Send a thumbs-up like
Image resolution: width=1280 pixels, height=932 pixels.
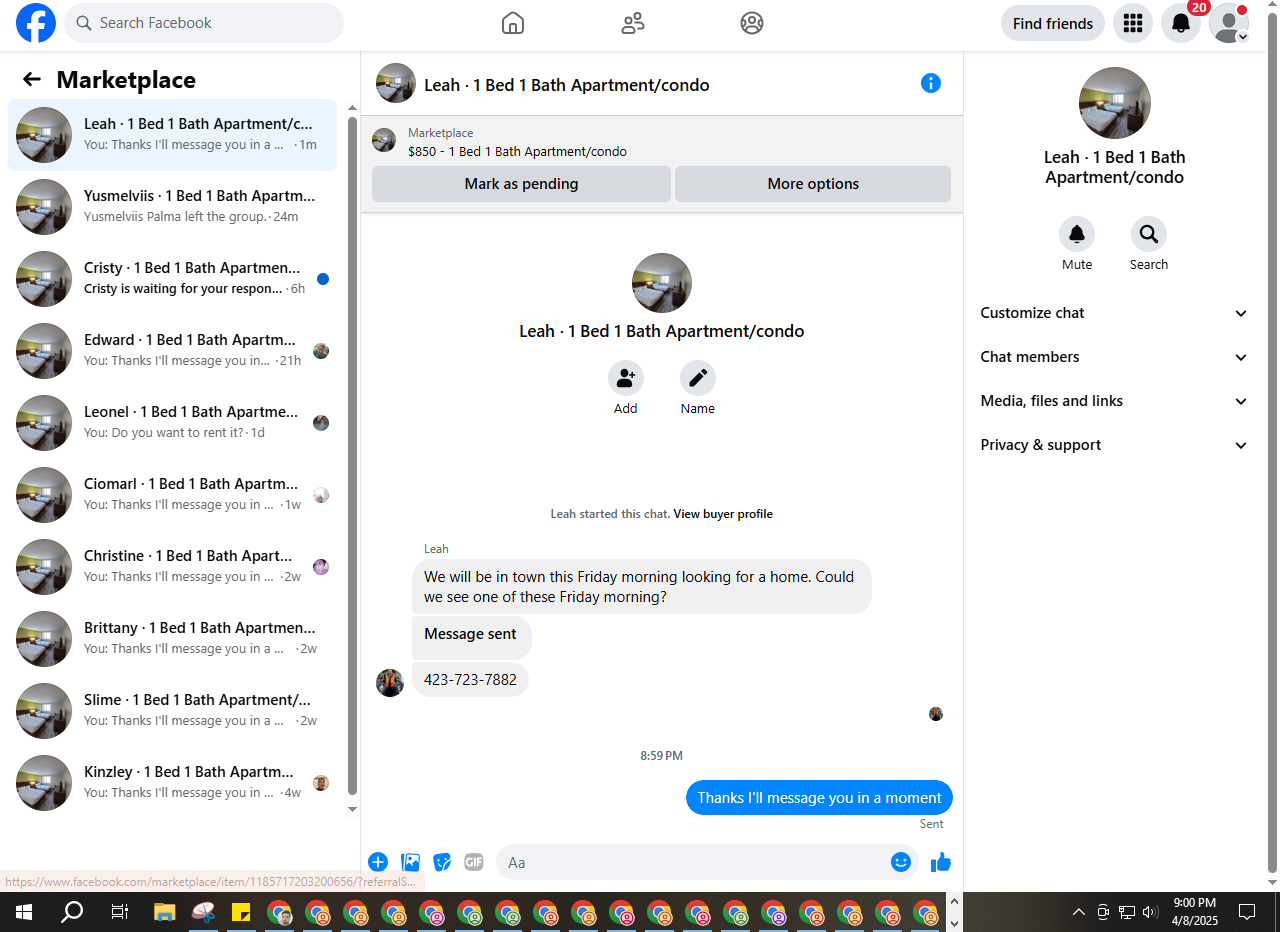[941, 862]
